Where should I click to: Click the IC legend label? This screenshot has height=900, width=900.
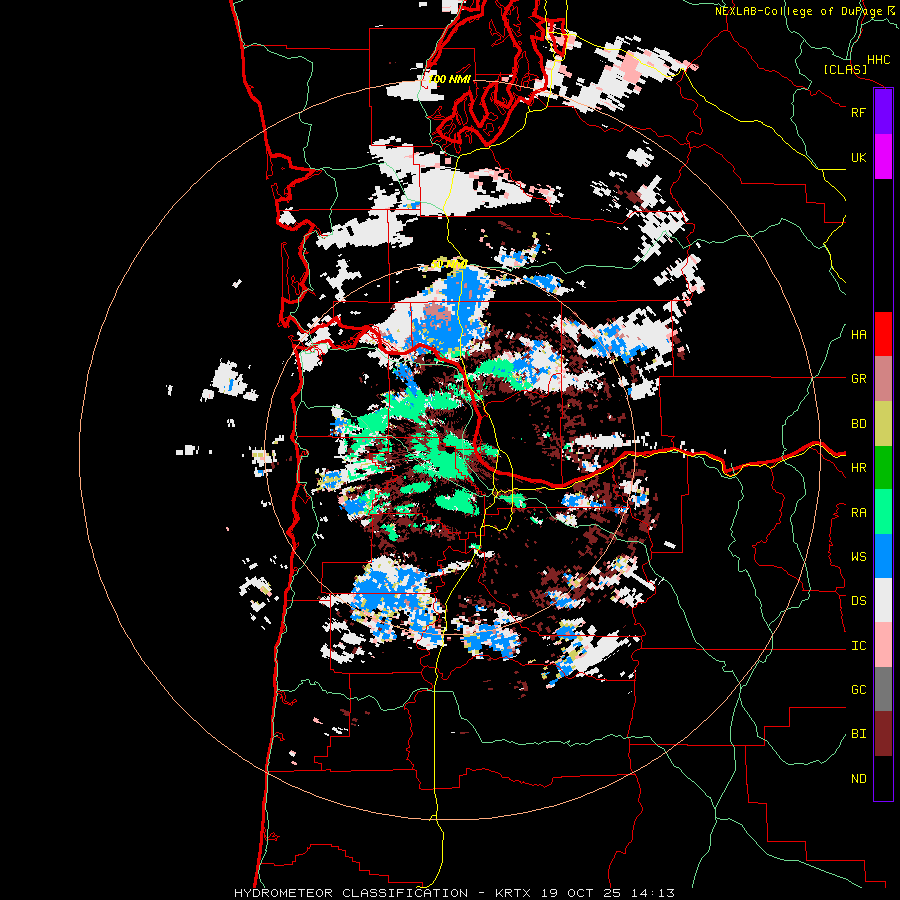858,646
